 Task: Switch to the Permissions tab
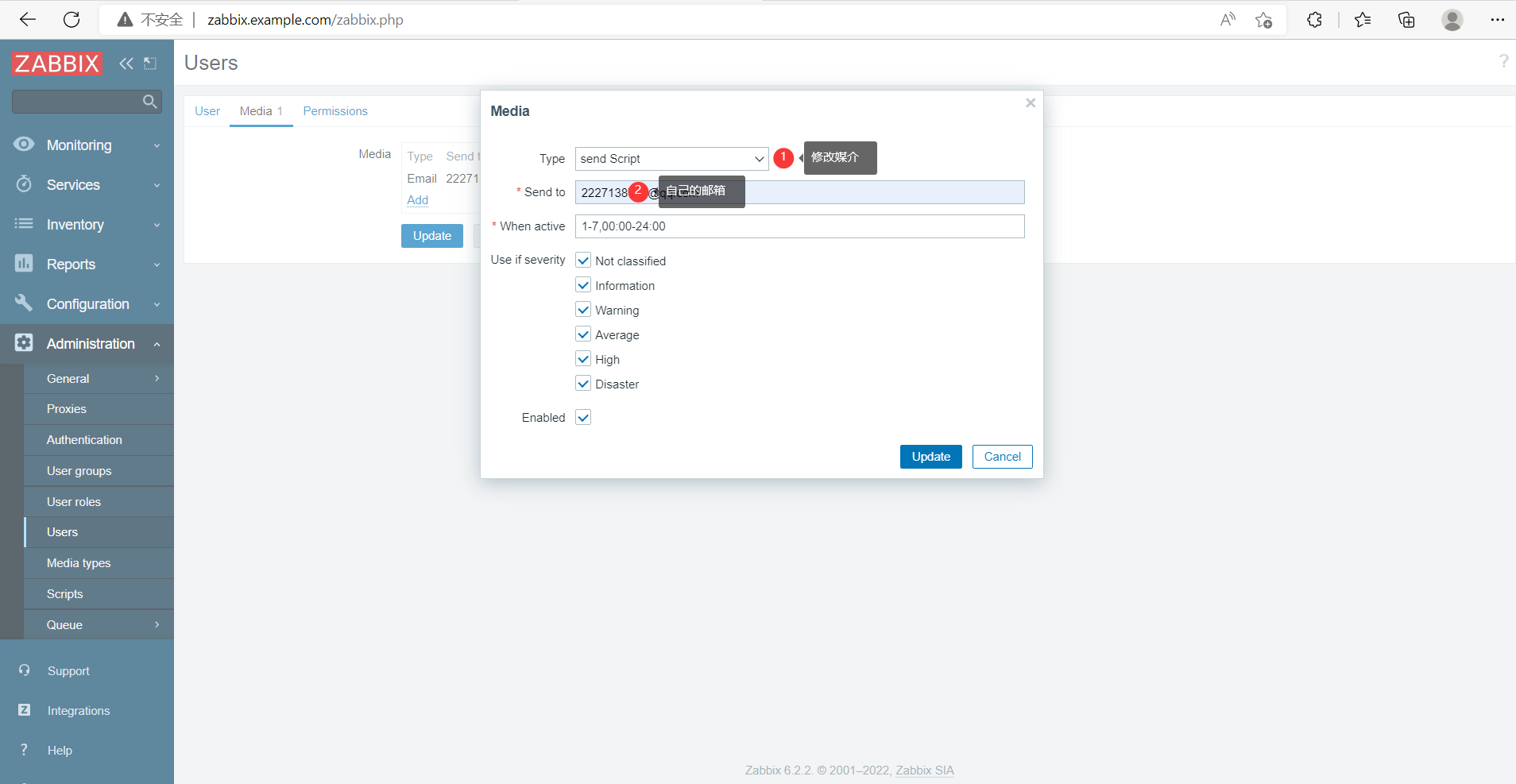point(335,111)
